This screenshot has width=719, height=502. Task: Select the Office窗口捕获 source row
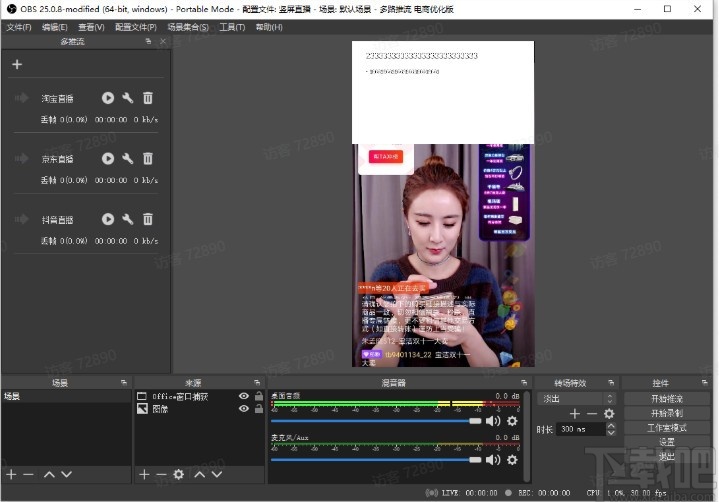point(199,396)
